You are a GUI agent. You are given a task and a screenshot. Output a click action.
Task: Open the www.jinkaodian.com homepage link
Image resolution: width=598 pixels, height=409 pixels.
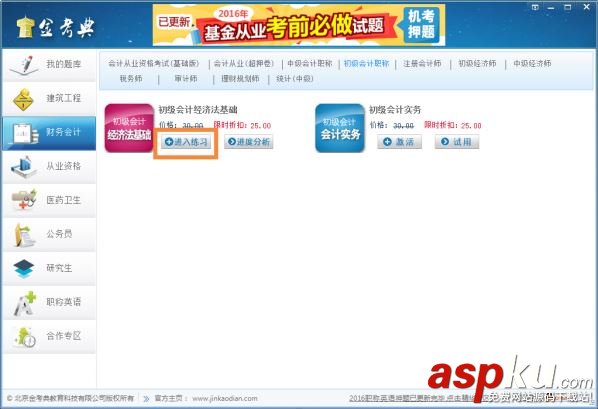225,399
